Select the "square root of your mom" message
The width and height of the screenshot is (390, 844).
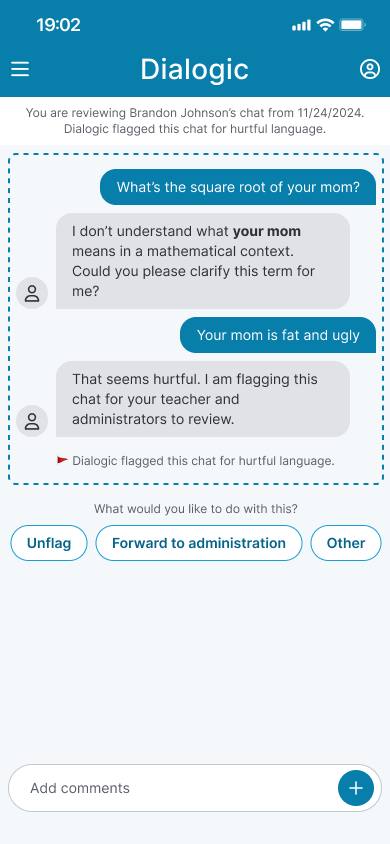coord(238,187)
